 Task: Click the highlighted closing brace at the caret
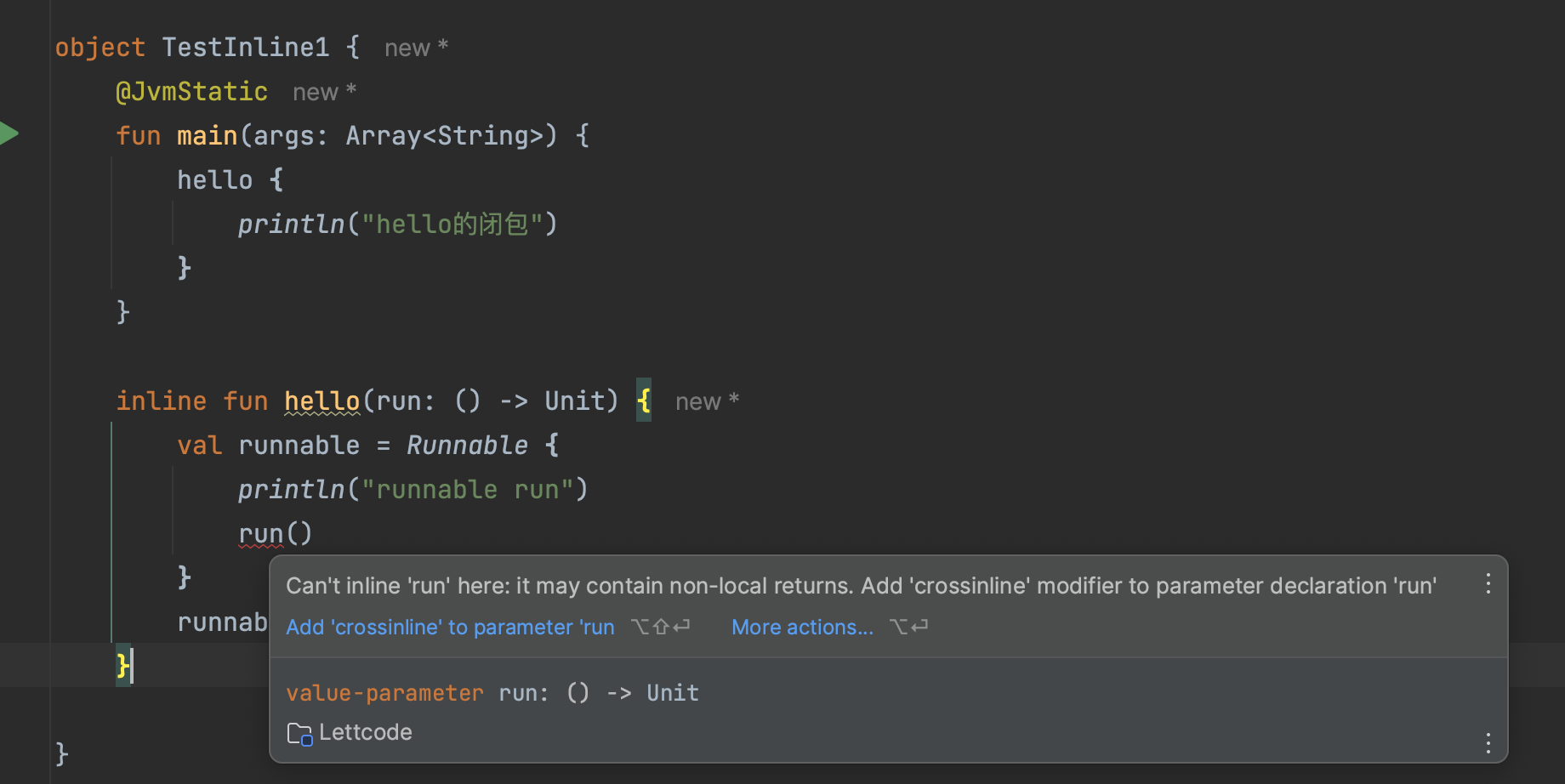point(122,665)
